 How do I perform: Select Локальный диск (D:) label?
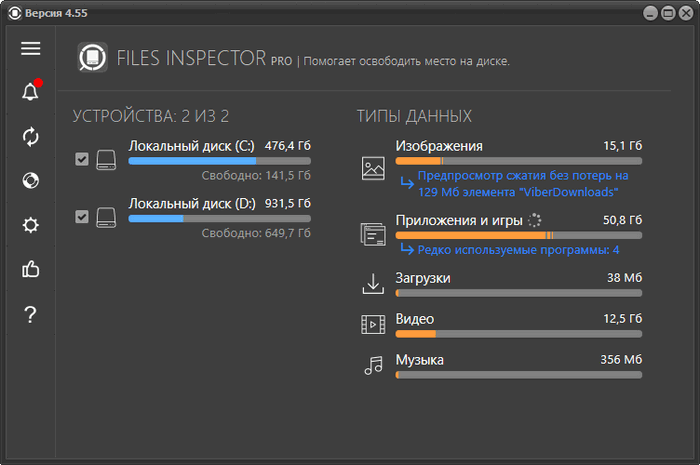(192, 203)
